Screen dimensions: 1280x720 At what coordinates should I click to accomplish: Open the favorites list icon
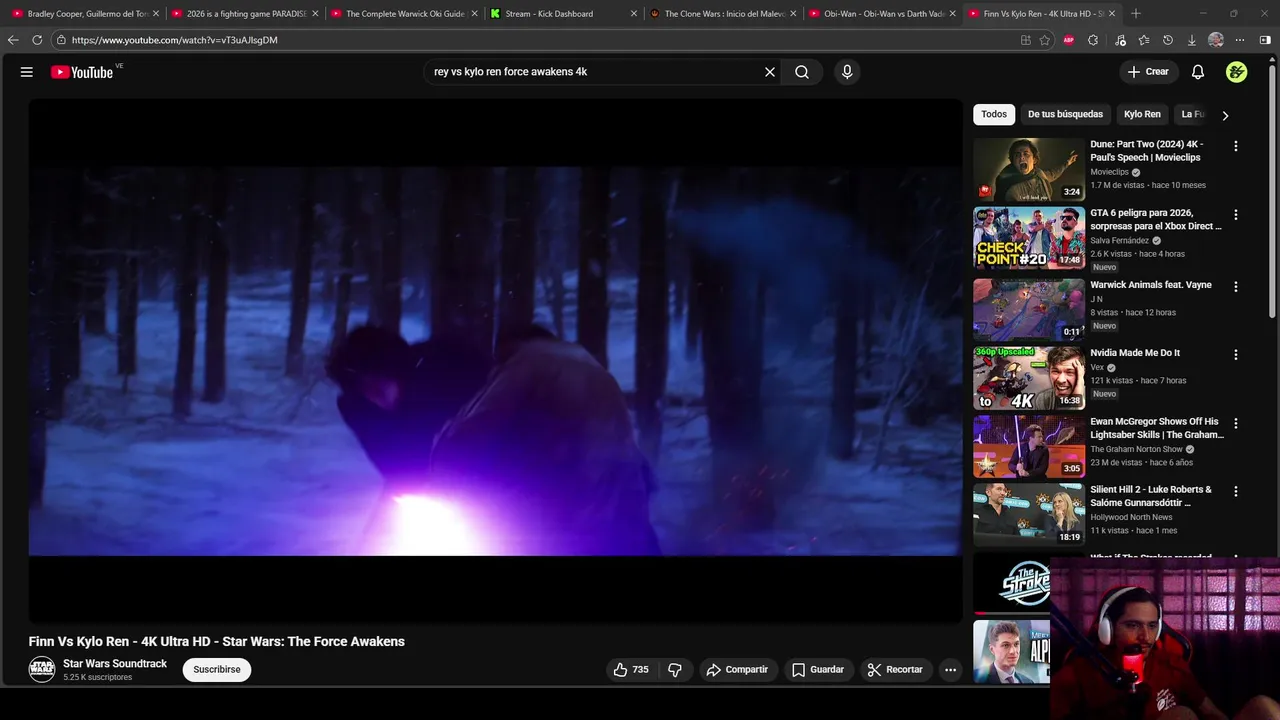tap(1143, 40)
